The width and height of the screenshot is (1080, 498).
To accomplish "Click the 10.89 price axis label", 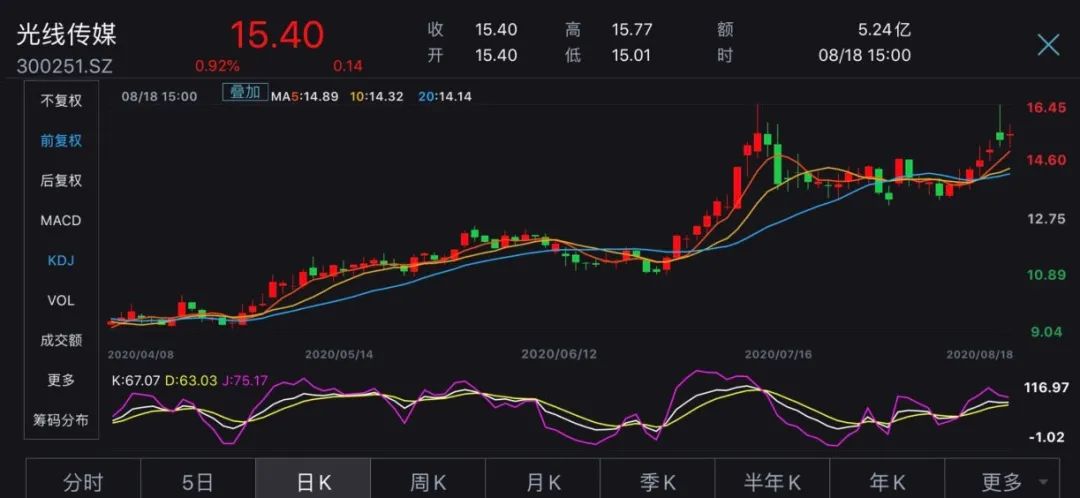I will pos(1048,276).
